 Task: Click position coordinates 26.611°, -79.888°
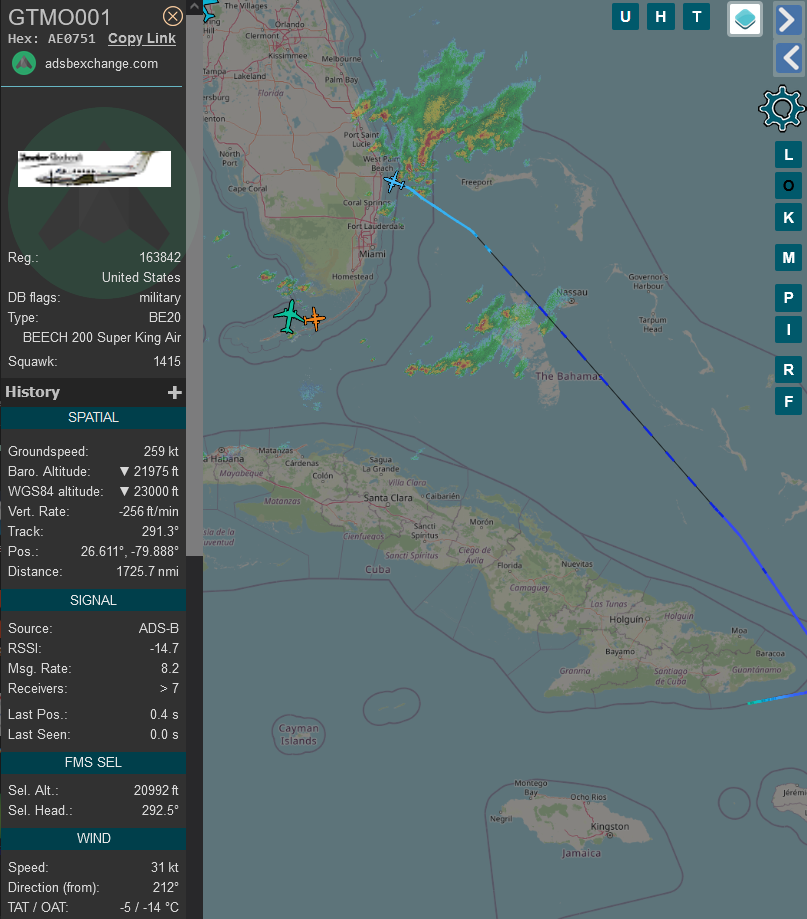130,552
